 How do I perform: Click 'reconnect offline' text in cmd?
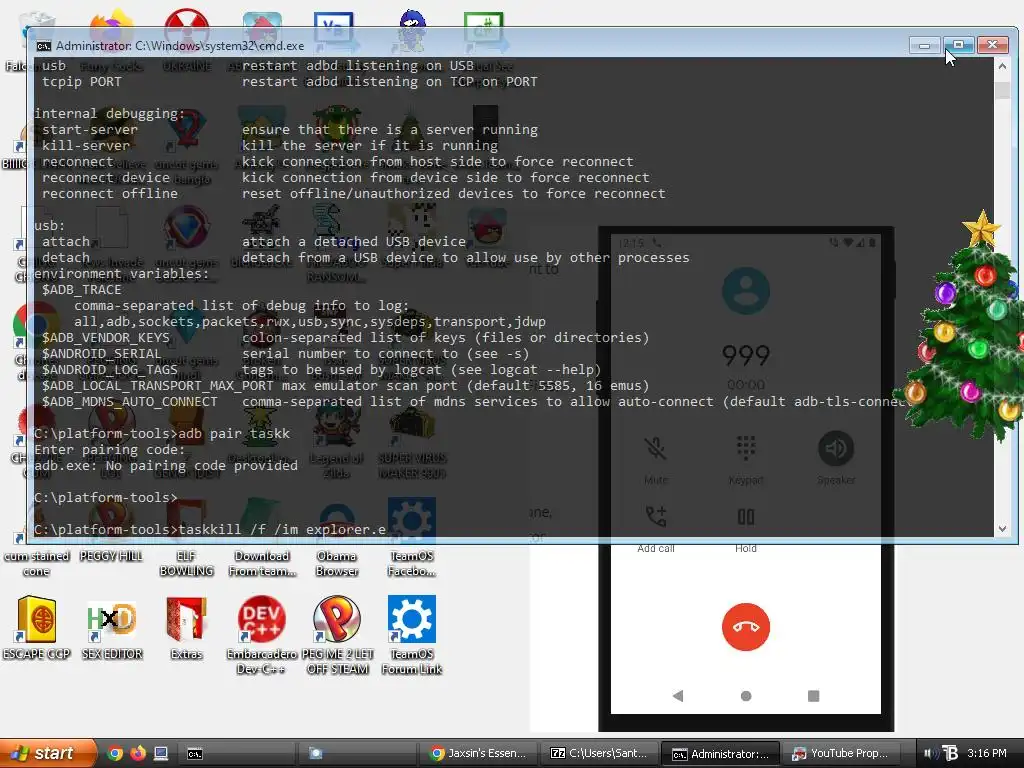pyautogui.click(x=110, y=194)
